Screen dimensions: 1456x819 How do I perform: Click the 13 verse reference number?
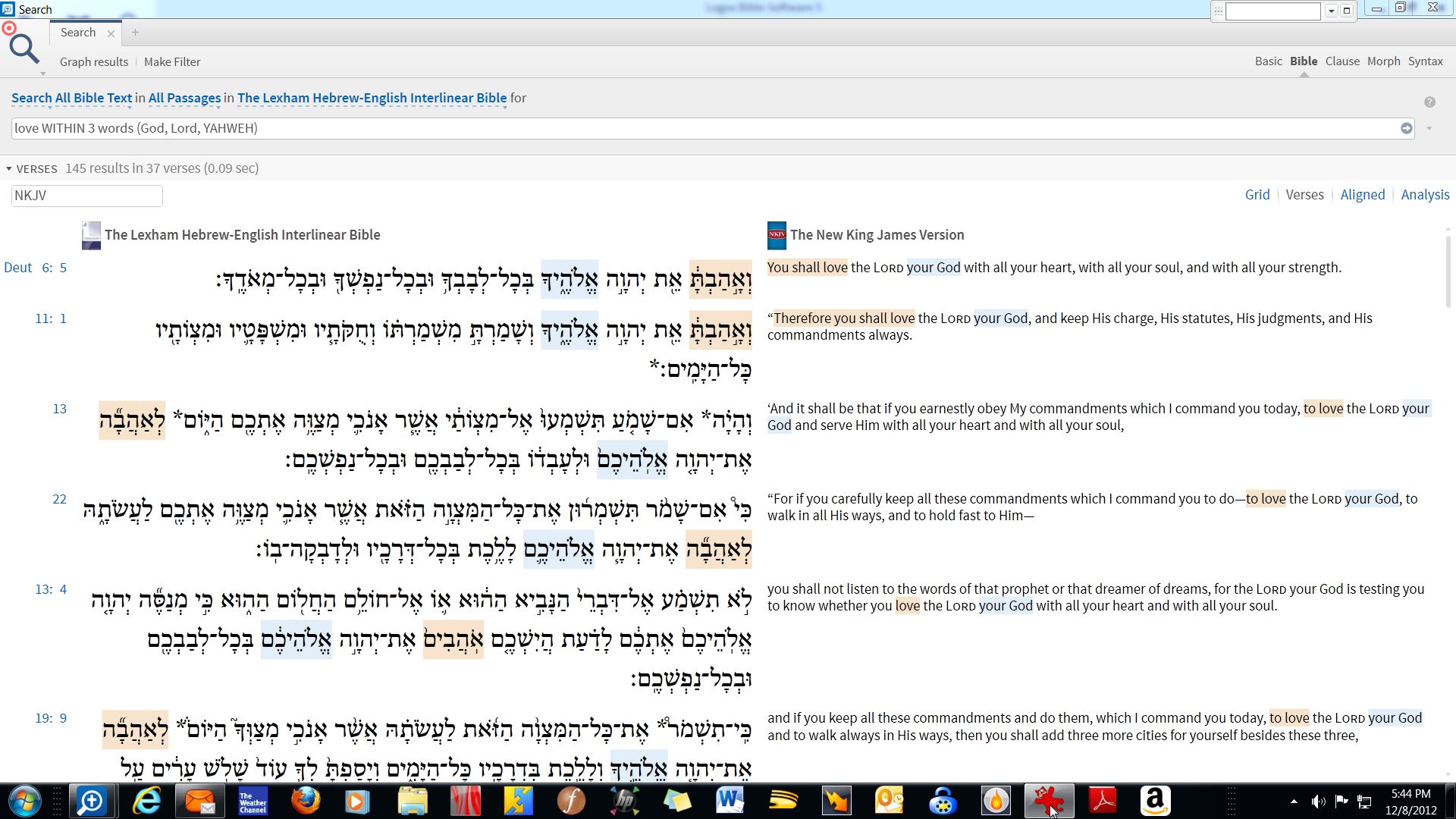coord(59,409)
